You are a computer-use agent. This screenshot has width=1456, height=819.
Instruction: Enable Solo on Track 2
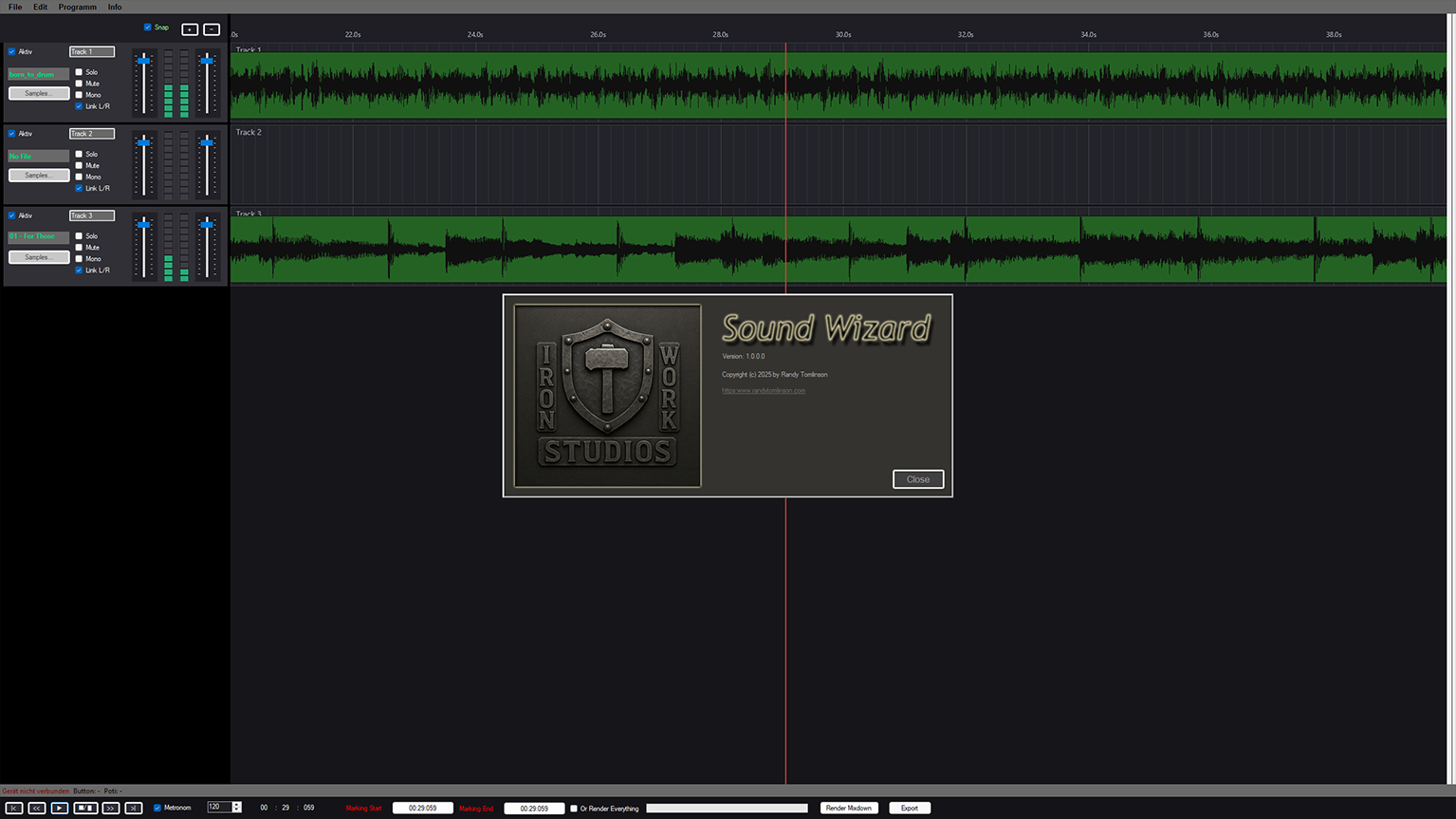(x=79, y=154)
